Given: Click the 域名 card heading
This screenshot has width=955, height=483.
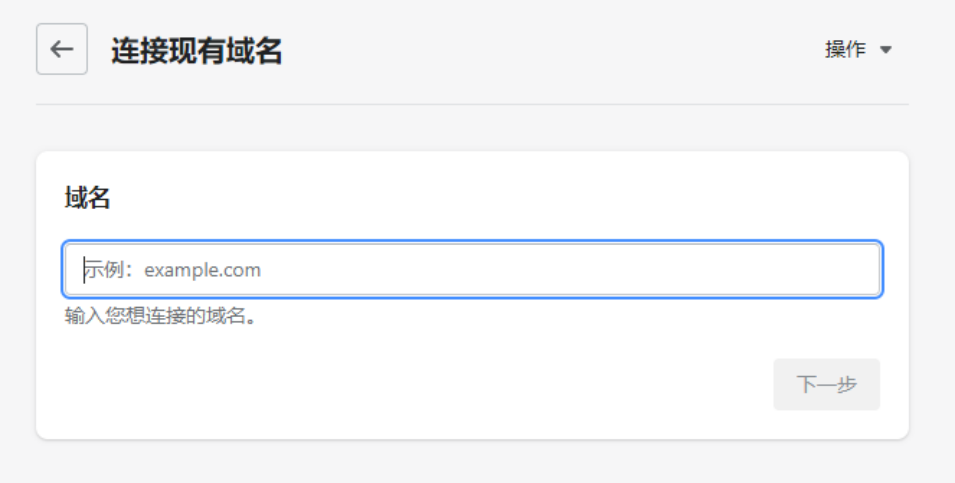Looking at the screenshot, I should [x=87, y=198].
